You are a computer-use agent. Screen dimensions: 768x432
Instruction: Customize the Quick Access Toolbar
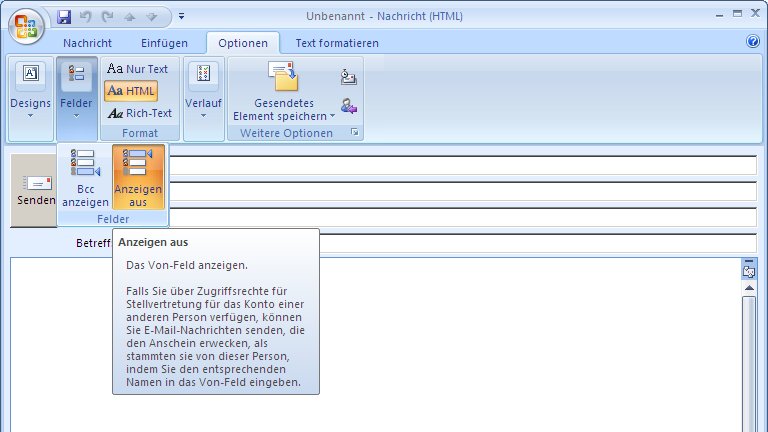tap(181, 16)
